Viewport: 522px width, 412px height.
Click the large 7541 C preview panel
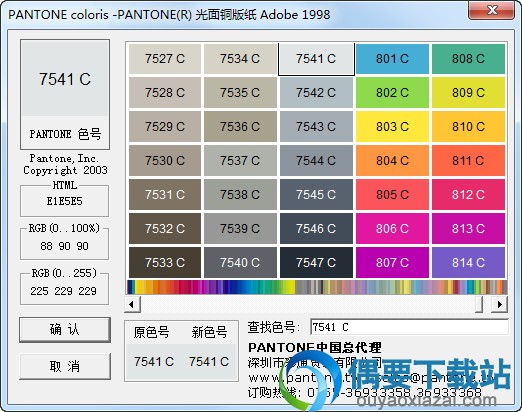65,79
